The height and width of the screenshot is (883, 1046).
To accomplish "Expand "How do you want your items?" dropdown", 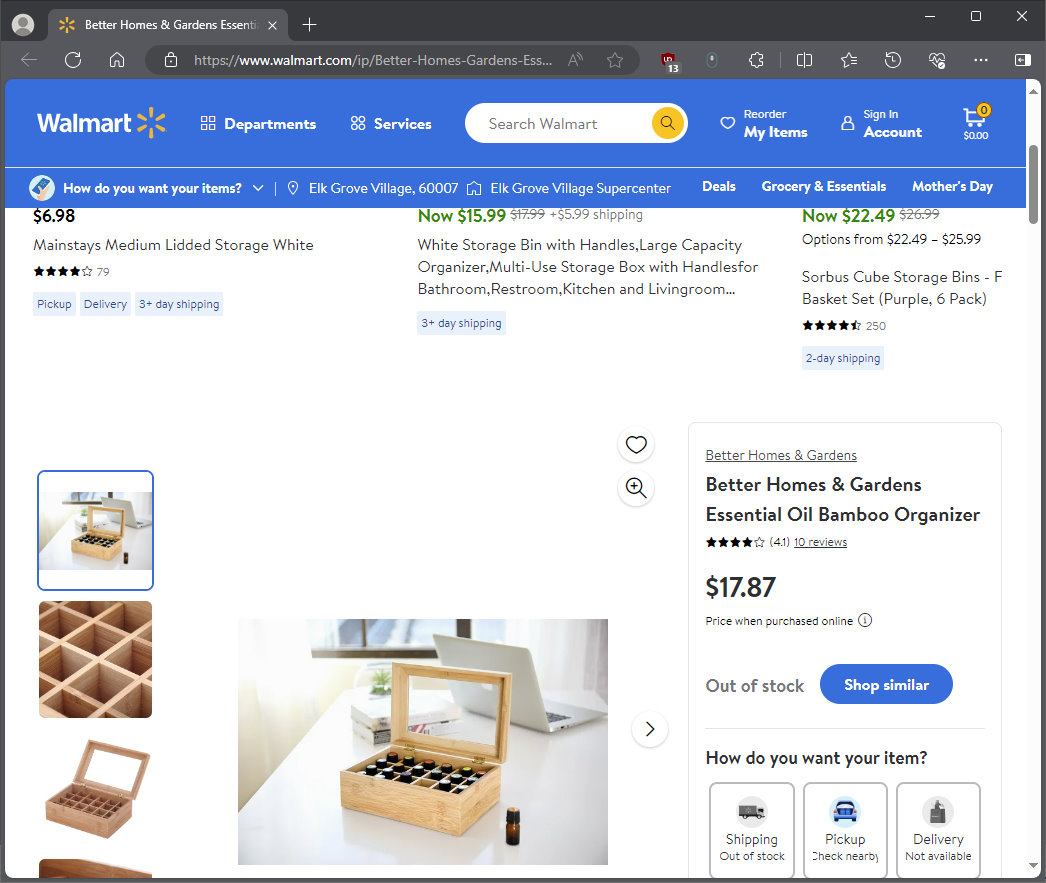I will click(152, 188).
